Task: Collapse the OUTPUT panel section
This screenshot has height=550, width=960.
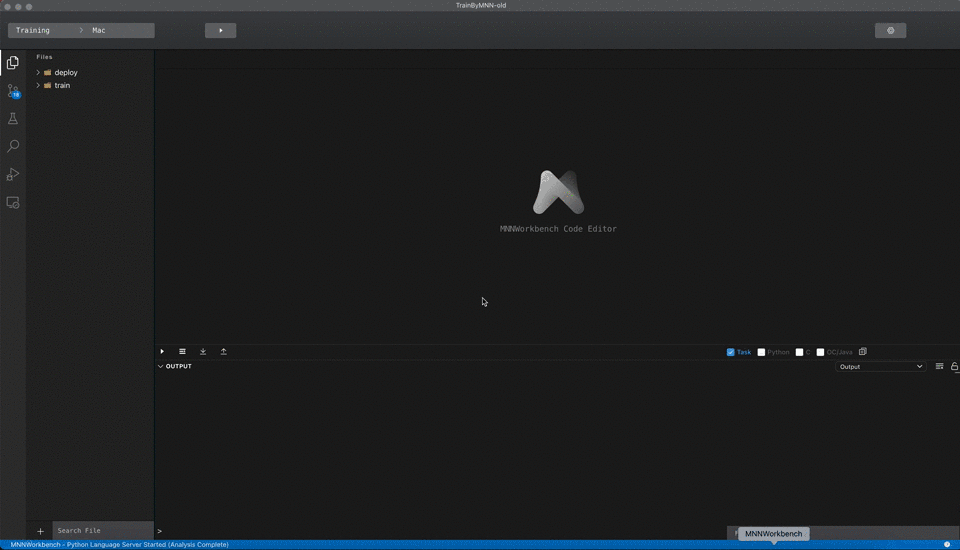Action: [160, 366]
